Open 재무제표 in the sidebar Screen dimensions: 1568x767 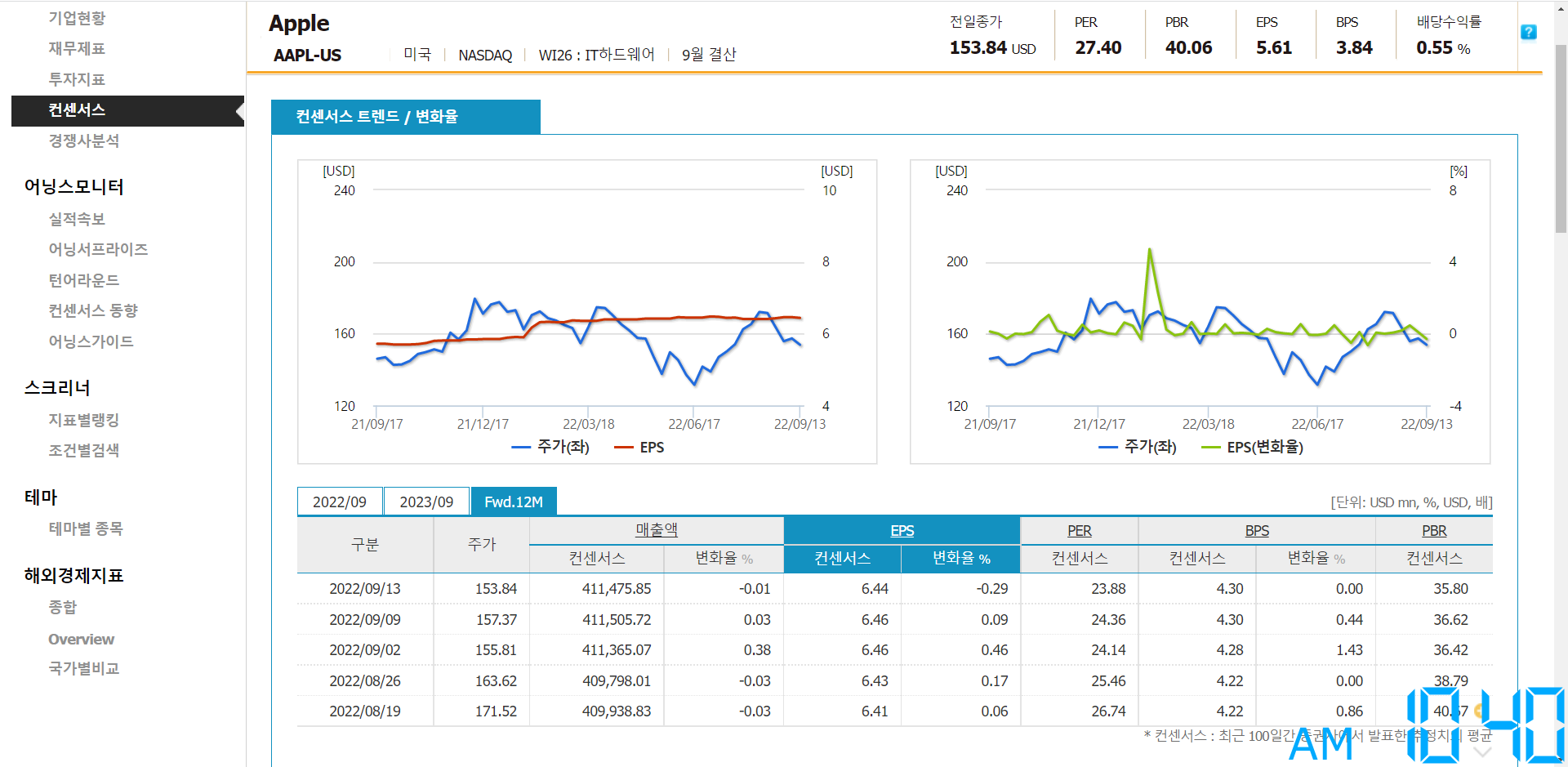[x=77, y=48]
